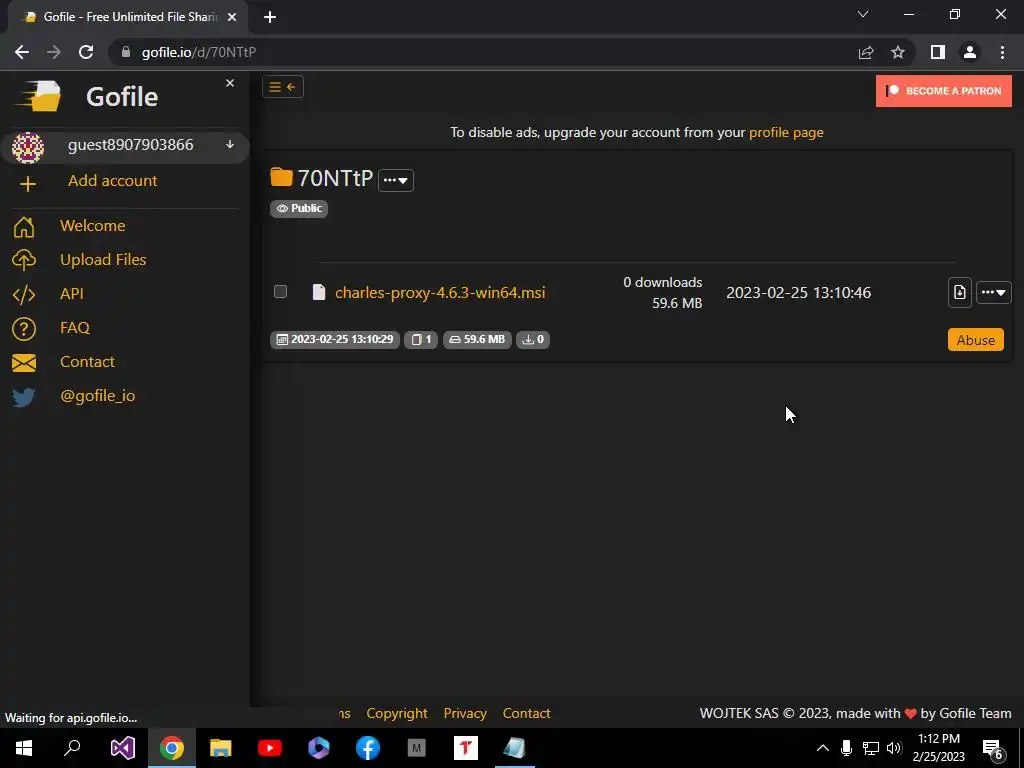Tick the charles-proxy file checkbox
The image size is (1024, 768).
click(x=280, y=291)
